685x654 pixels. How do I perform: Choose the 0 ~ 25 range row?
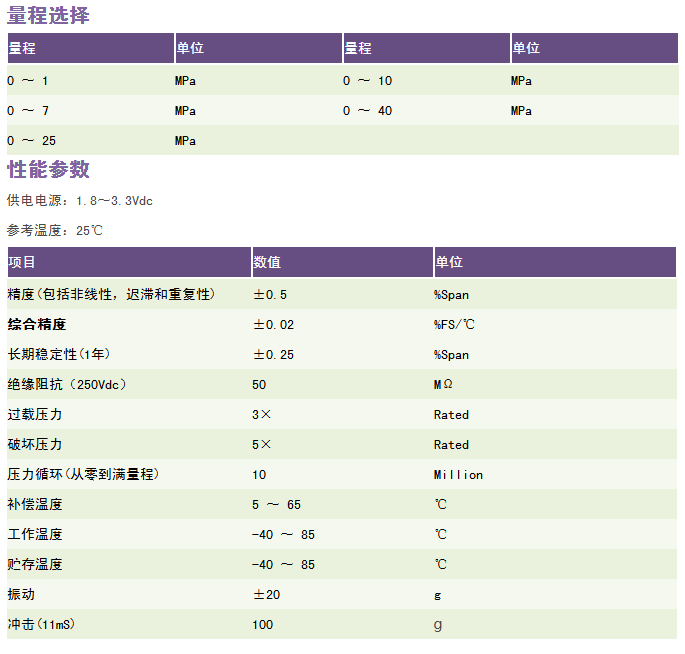click(x=32, y=141)
